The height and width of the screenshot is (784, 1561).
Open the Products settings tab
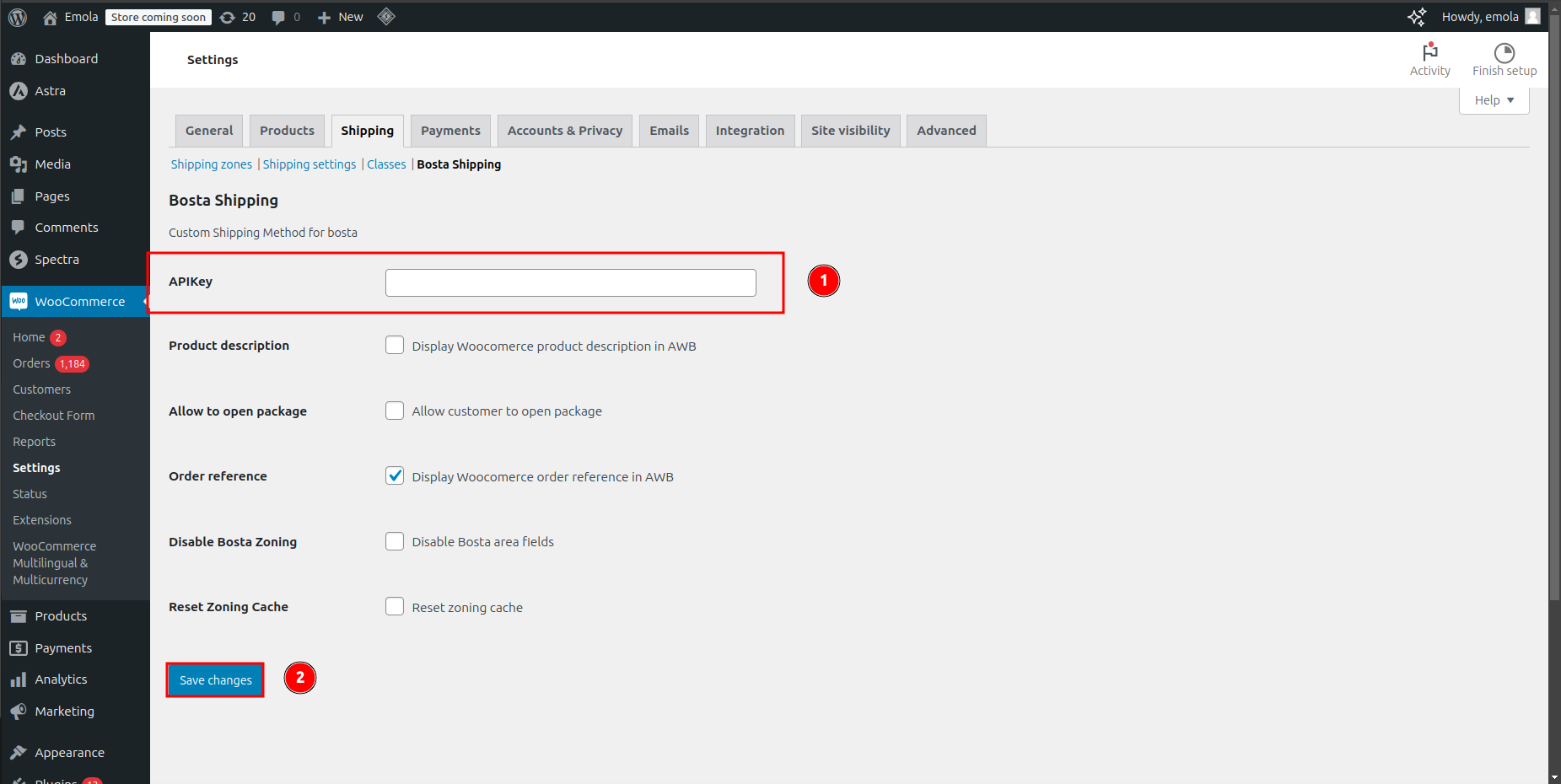click(287, 131)
